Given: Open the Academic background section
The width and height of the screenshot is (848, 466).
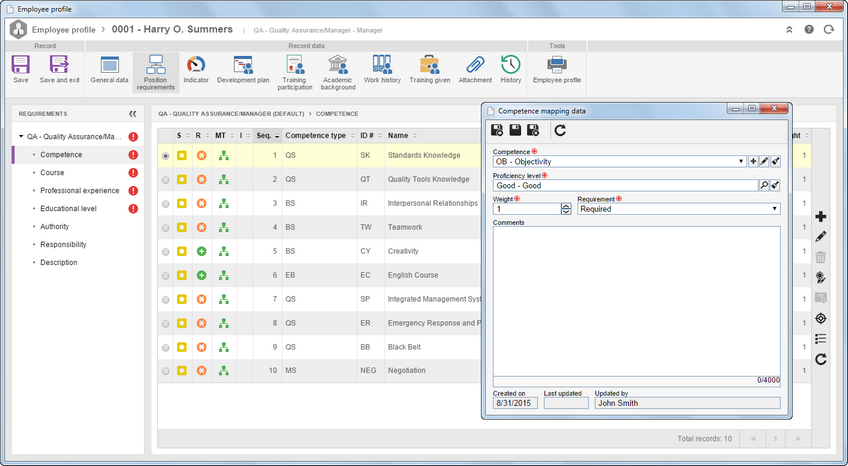Looking at the screenshot, I should point(338,72).
